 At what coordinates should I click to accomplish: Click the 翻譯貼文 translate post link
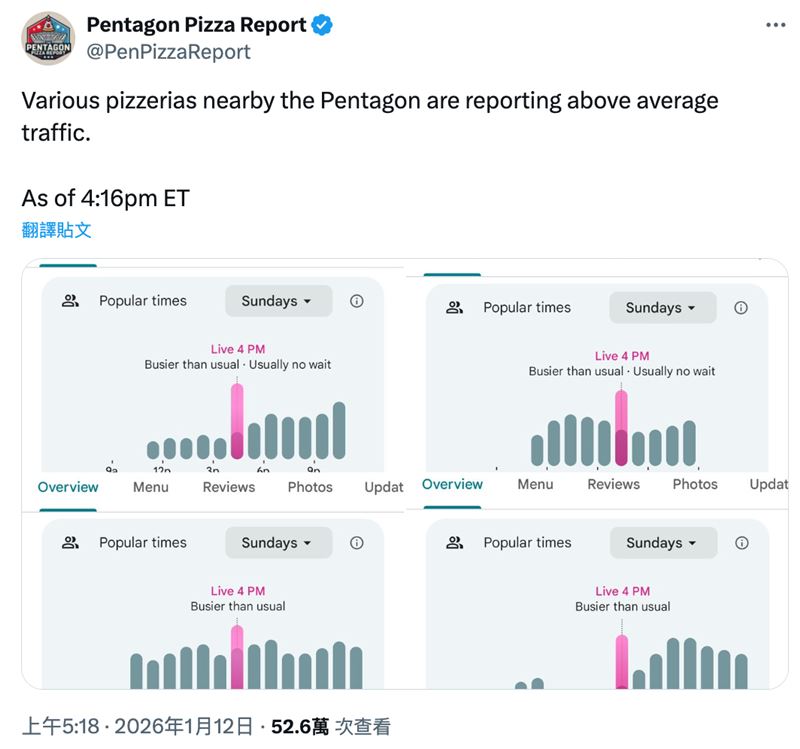pos(57,230)
